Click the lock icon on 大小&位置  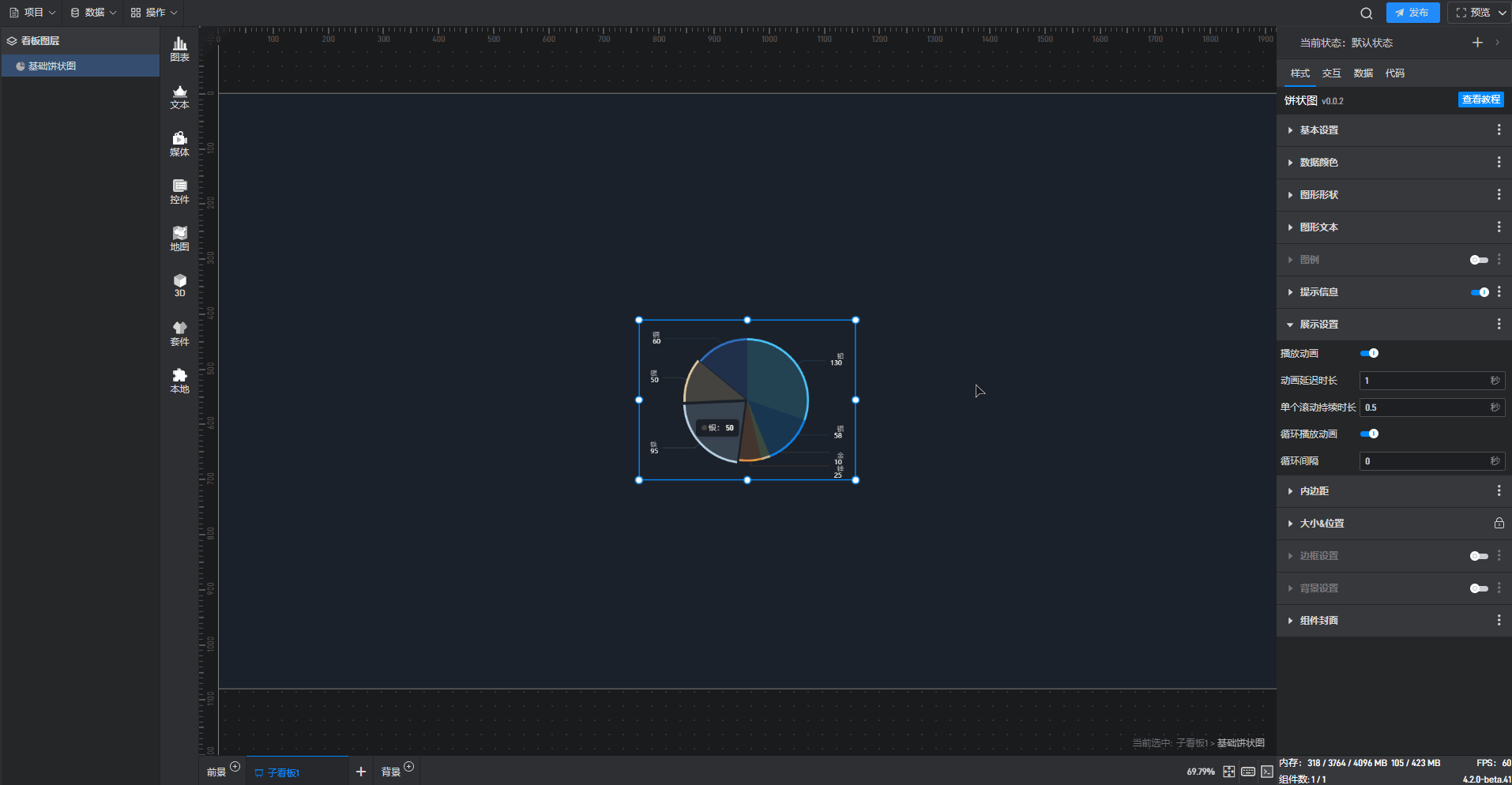(1499, 524)
